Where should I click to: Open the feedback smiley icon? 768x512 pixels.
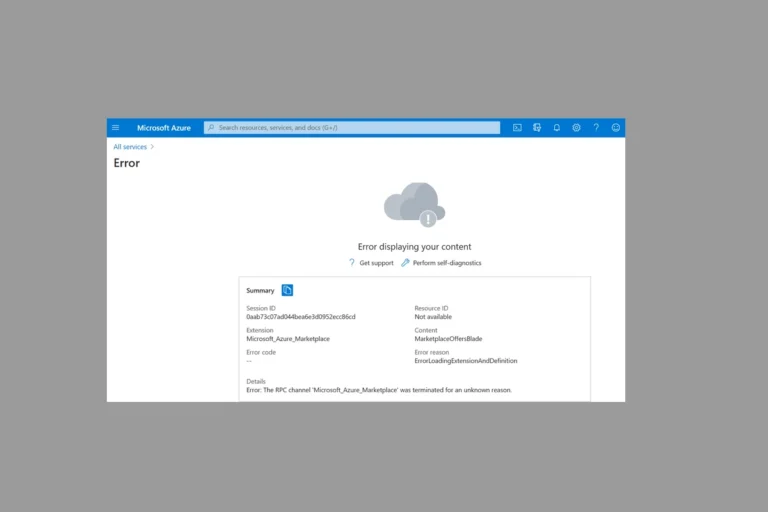[616, 128]
